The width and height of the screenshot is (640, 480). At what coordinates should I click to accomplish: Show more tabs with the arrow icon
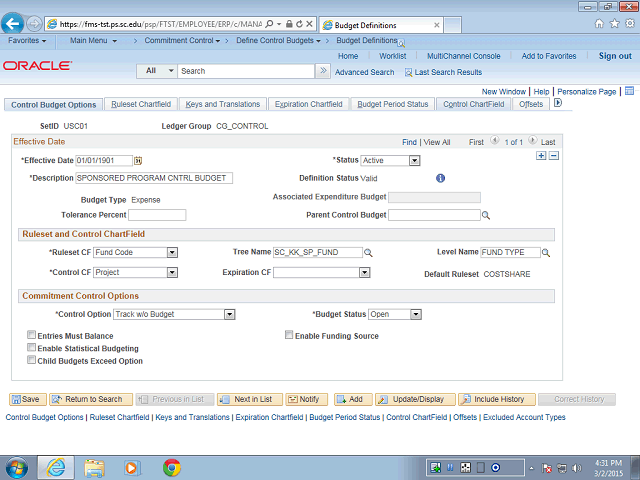pyautogui.click(x=558, y=103)
